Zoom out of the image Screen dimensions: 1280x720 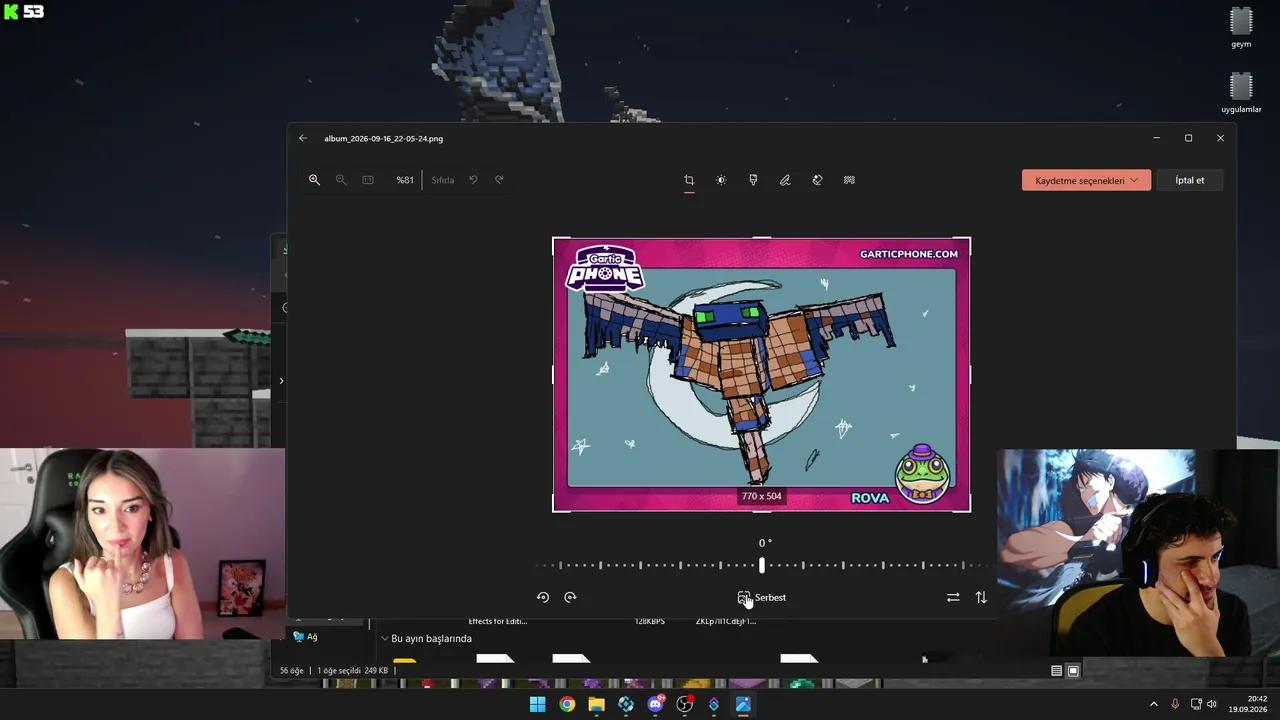341,180
